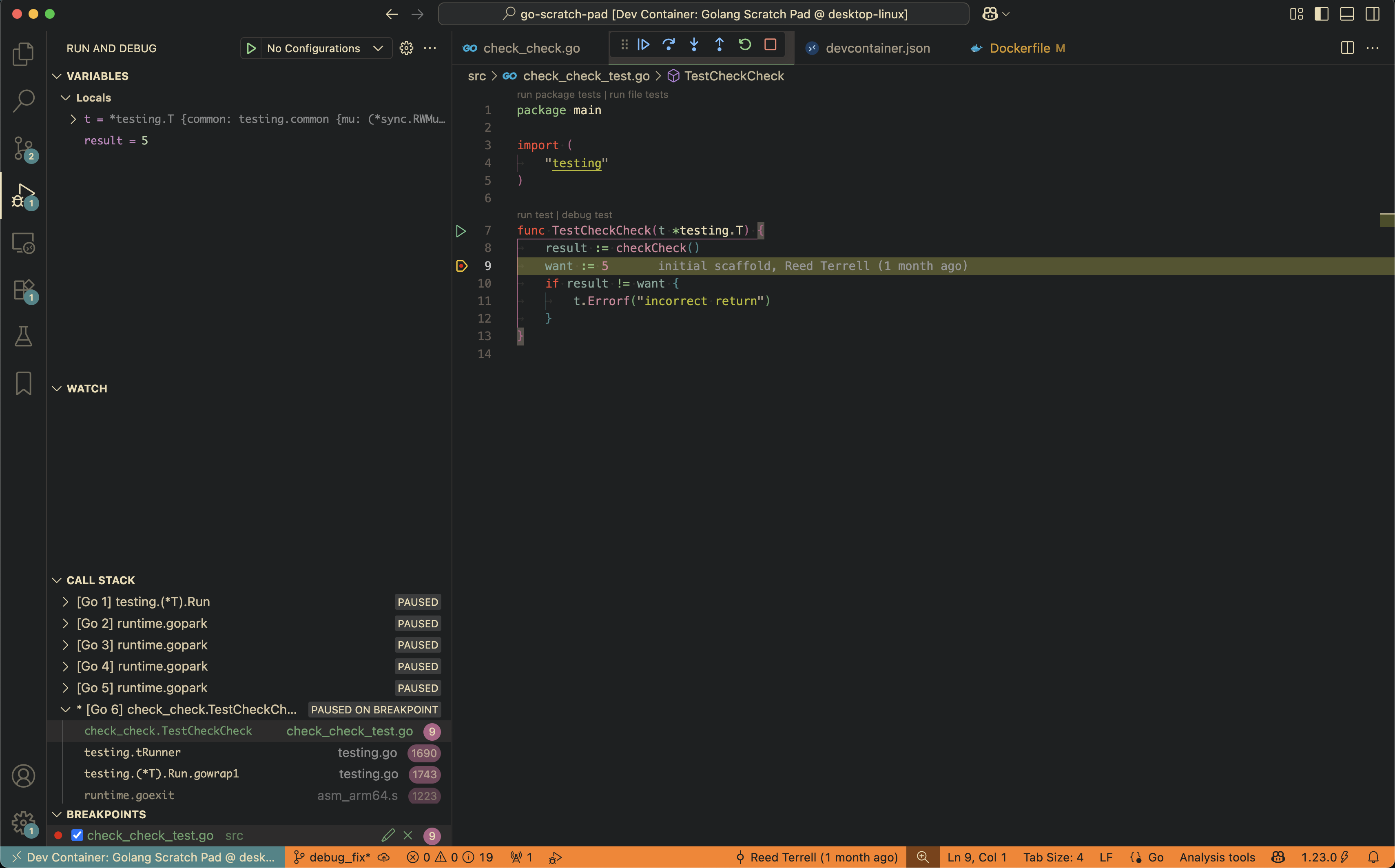
Task: Continue debugging from the debug toolbar
Action: pos(643,45)
